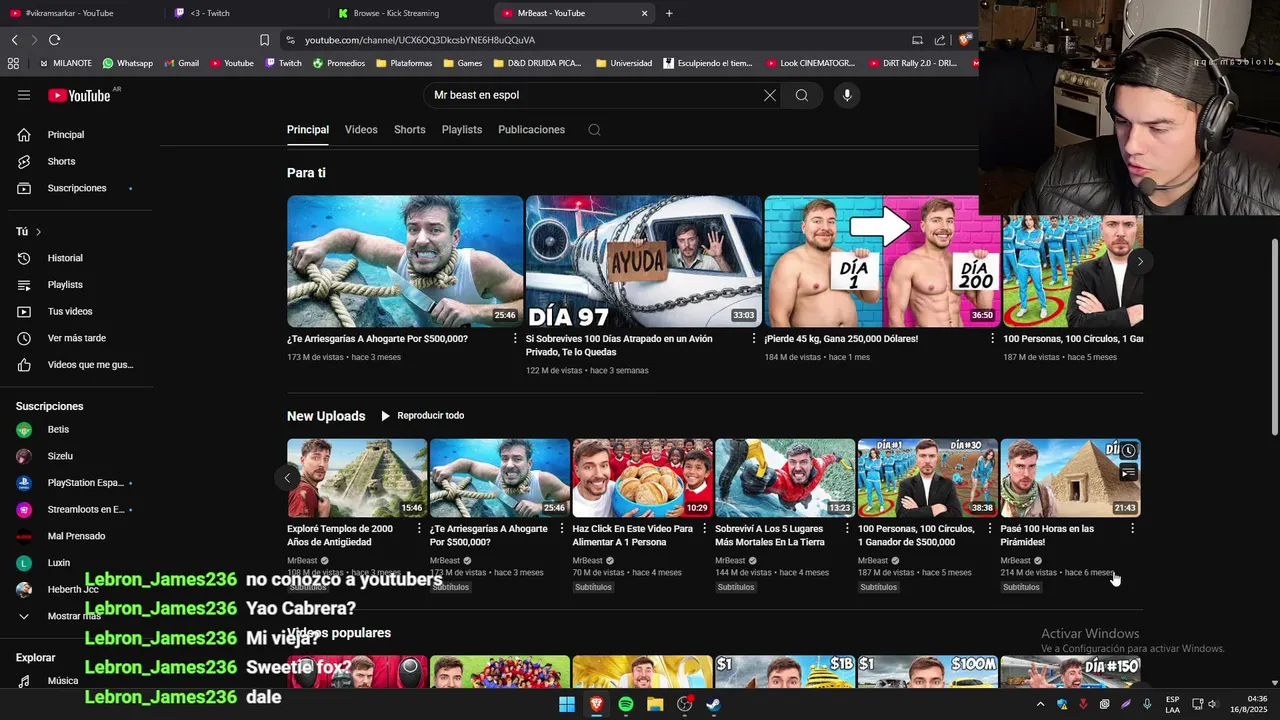Switch to the Shorts tab
The width and height of the screenshot is (1280, 720).
pos(410,130)
